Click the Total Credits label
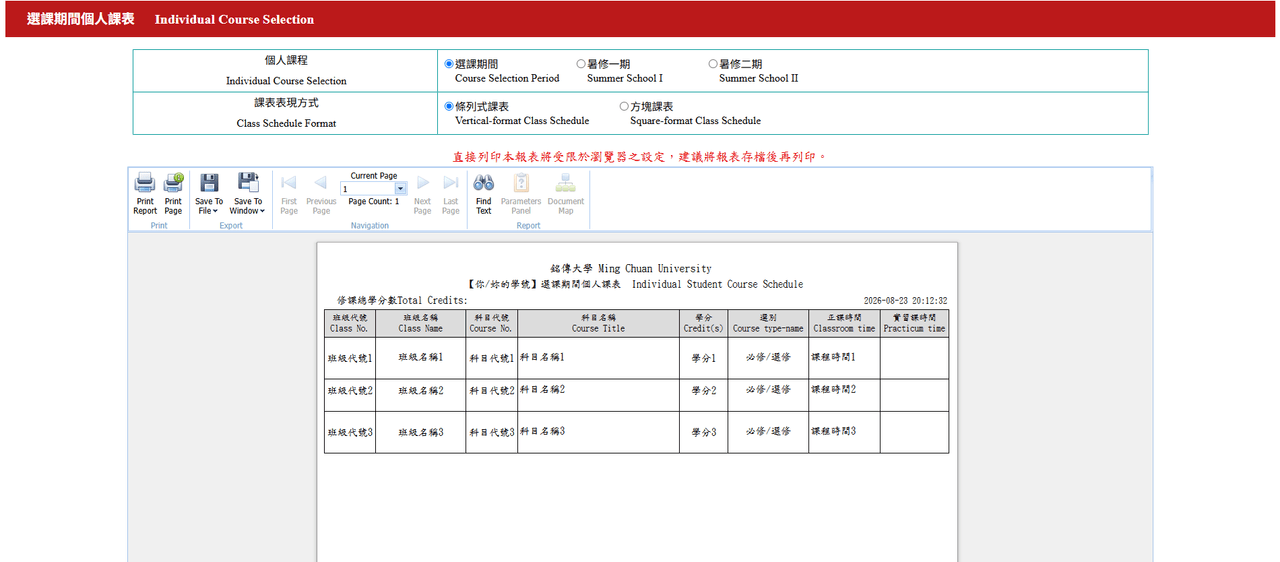The image size is (1280, 562). [401, 300]
